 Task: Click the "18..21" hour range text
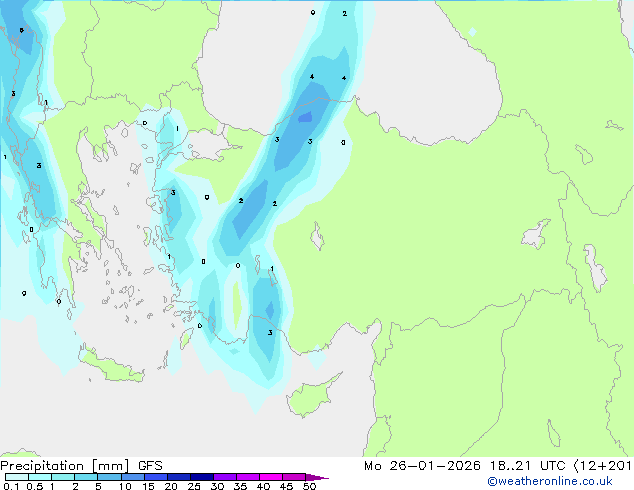(x=511, y=466)
